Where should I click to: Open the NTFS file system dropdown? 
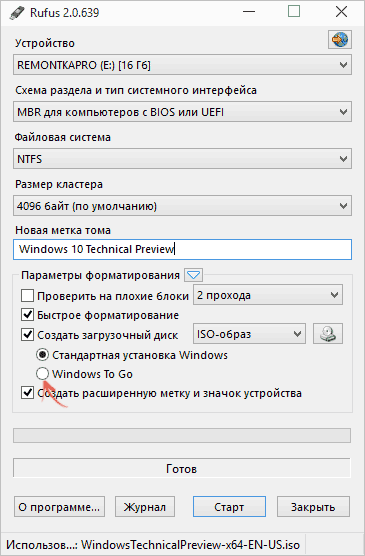coord(182,159)
